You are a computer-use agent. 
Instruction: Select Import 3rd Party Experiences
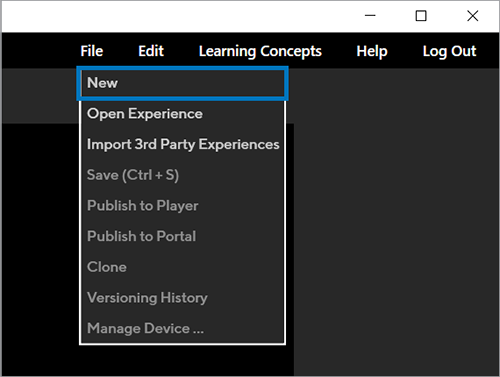[x=182, y=144]
